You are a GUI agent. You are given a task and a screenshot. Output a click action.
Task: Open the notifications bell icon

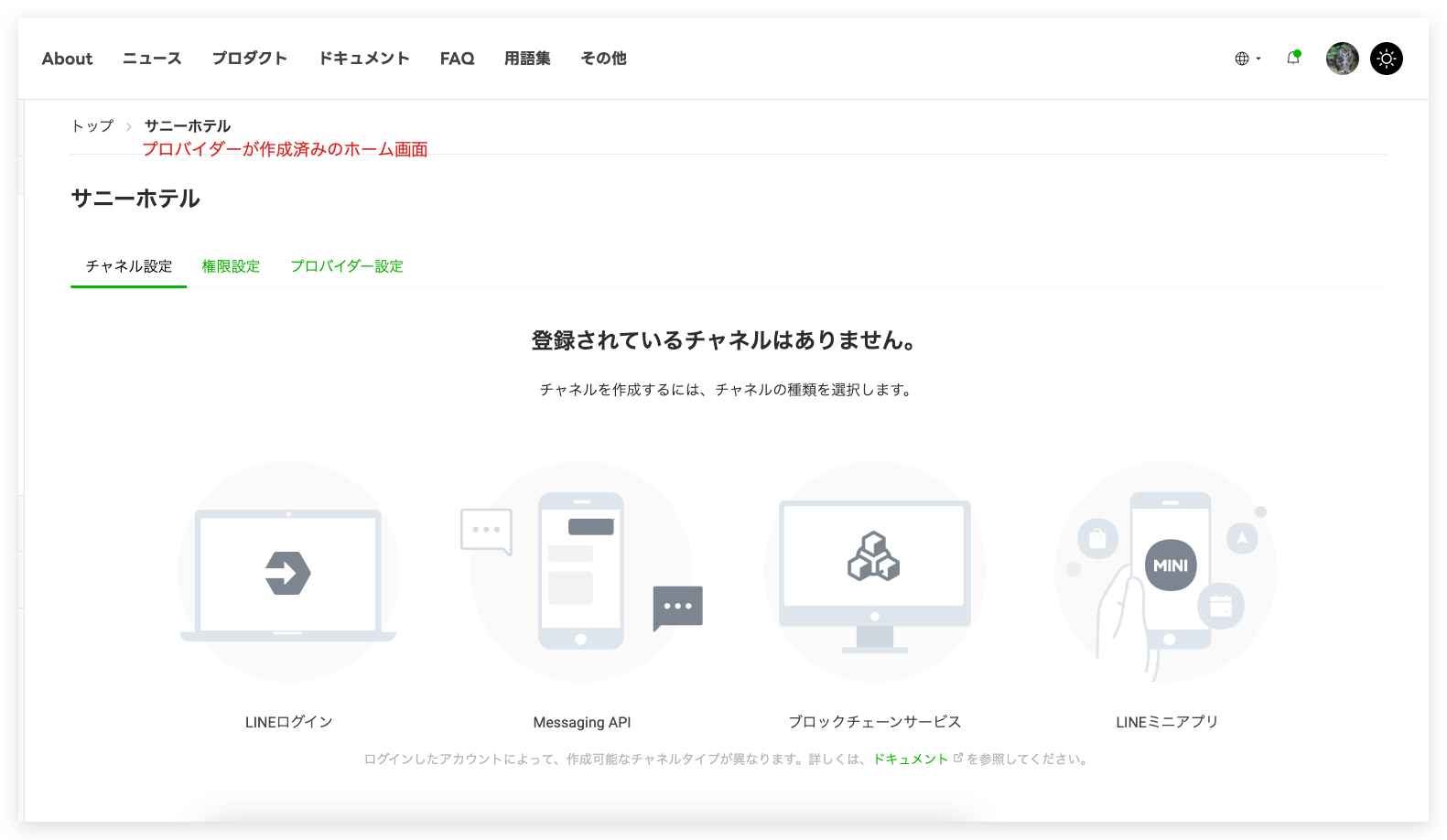pos(1293,58)
